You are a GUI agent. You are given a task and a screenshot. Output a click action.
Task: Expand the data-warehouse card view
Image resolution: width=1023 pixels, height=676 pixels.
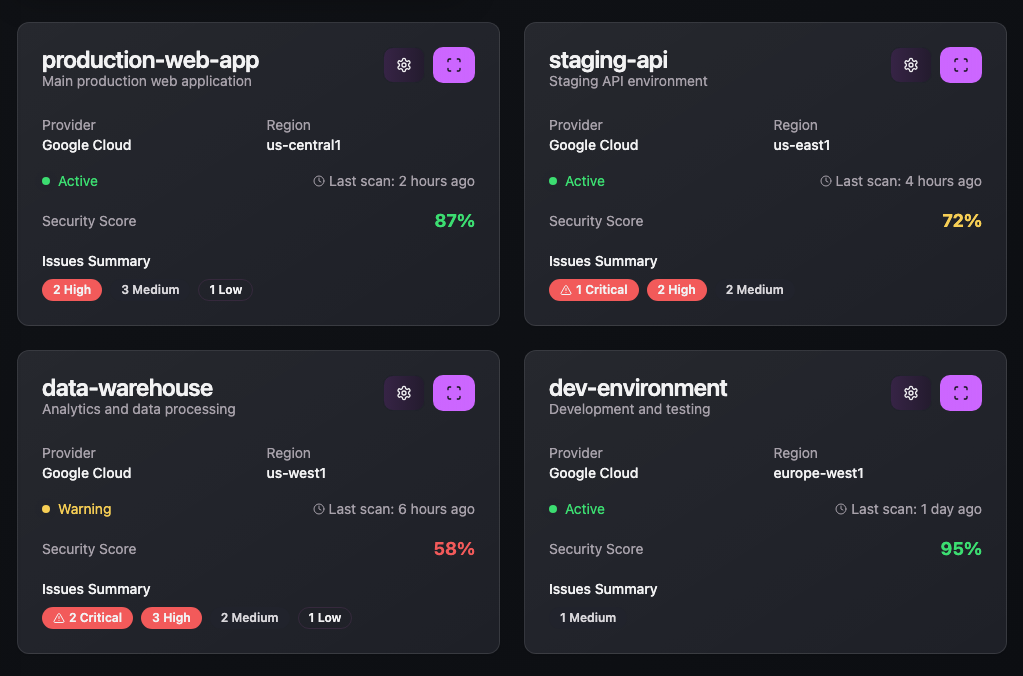[454, 393]
